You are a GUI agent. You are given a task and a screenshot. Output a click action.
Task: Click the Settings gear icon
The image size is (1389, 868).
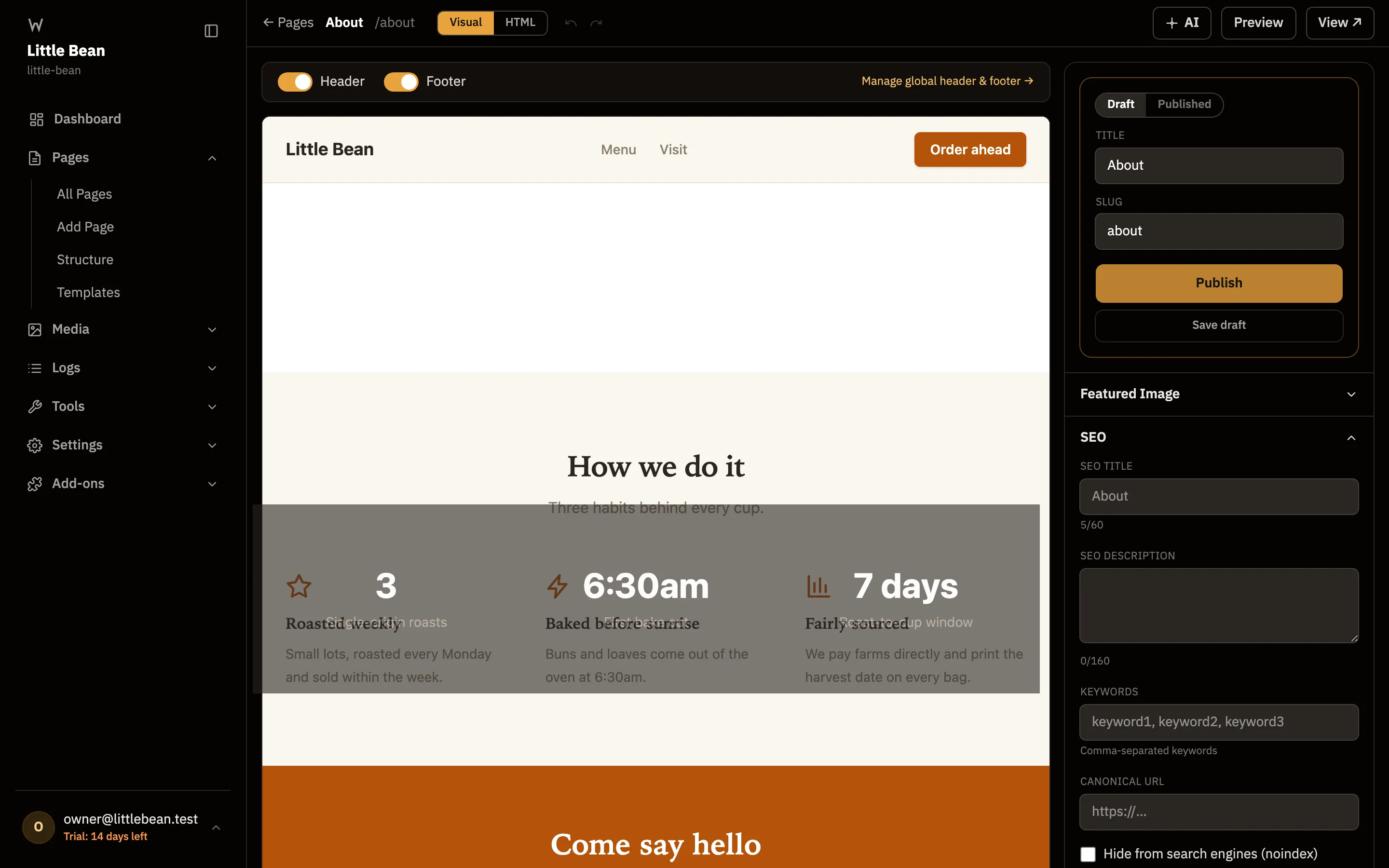point(35,446)
